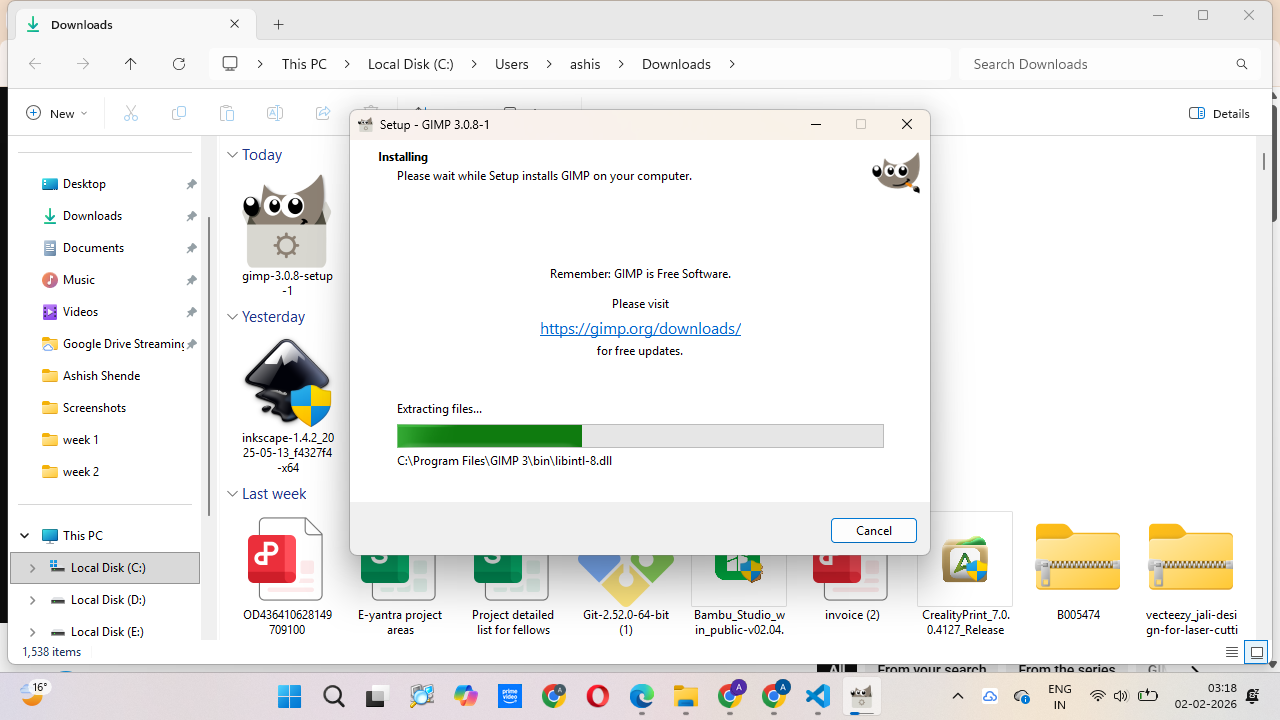Cancel the GIMP installation
The width and height of the screenshot is (1280, 720).
(x=873, y=530)
